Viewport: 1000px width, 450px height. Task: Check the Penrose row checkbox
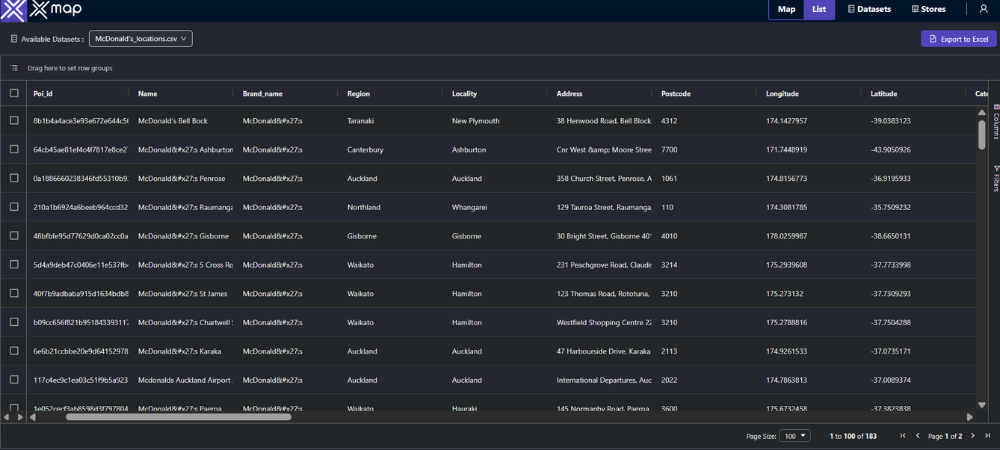point(14,178)
